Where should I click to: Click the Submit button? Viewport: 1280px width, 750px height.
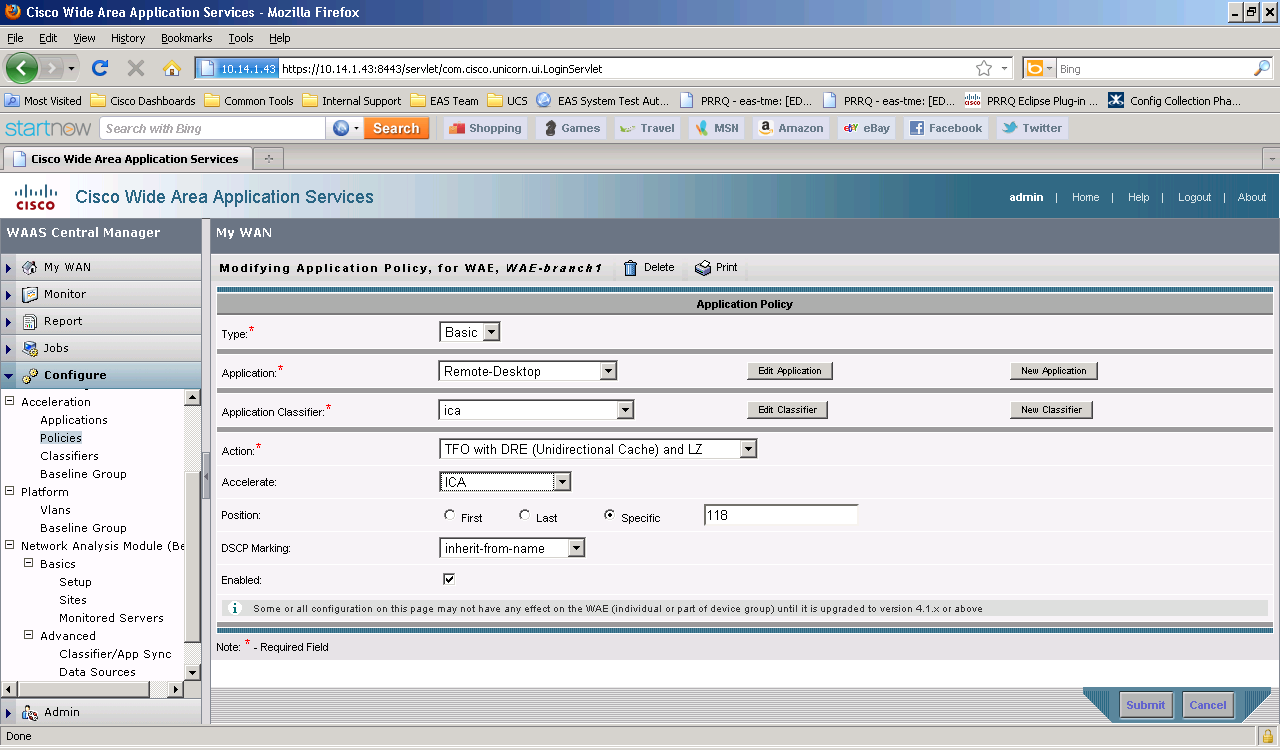point(1145,705)
